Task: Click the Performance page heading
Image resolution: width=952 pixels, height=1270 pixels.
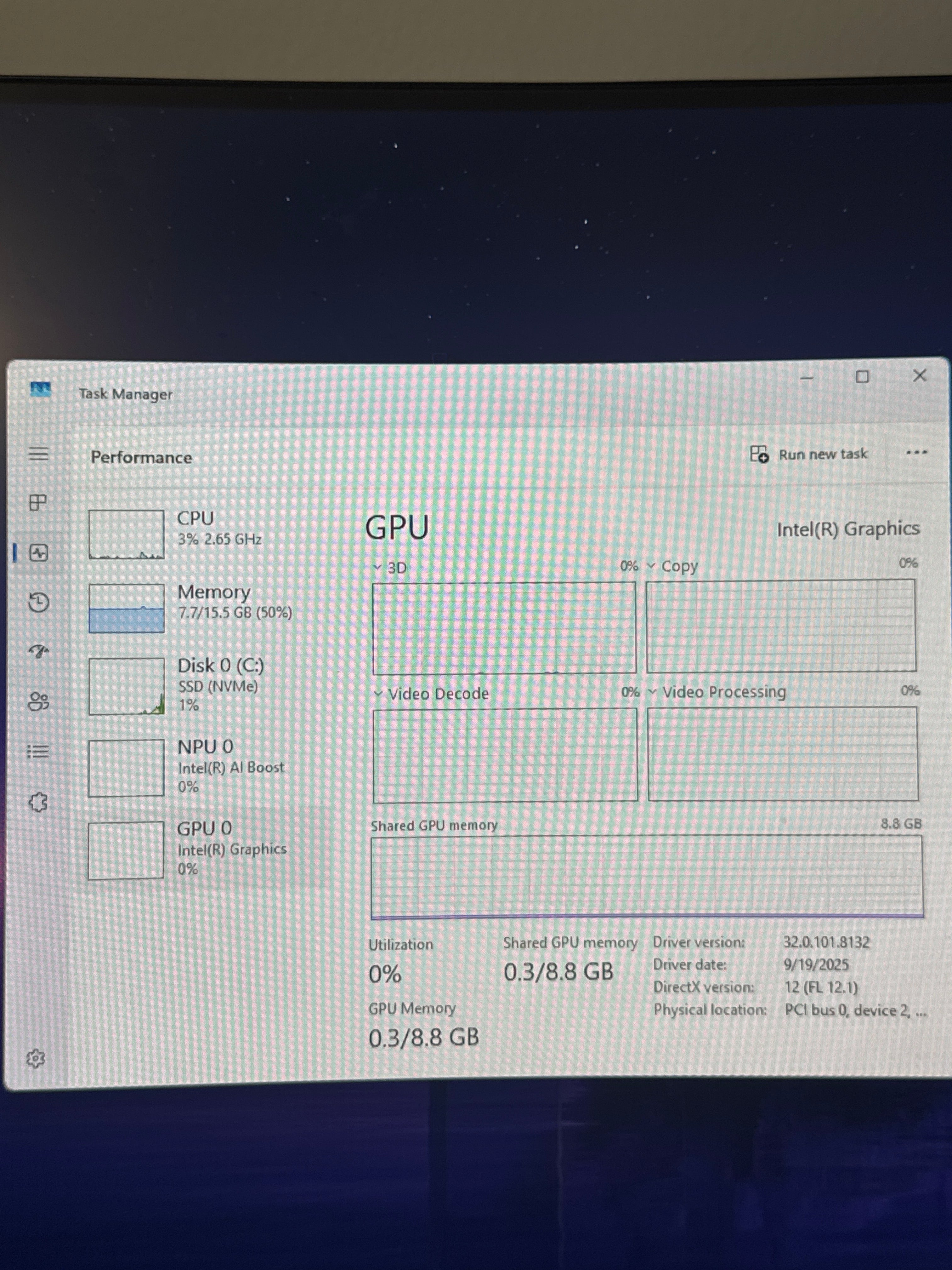Action: coord(141,457)
